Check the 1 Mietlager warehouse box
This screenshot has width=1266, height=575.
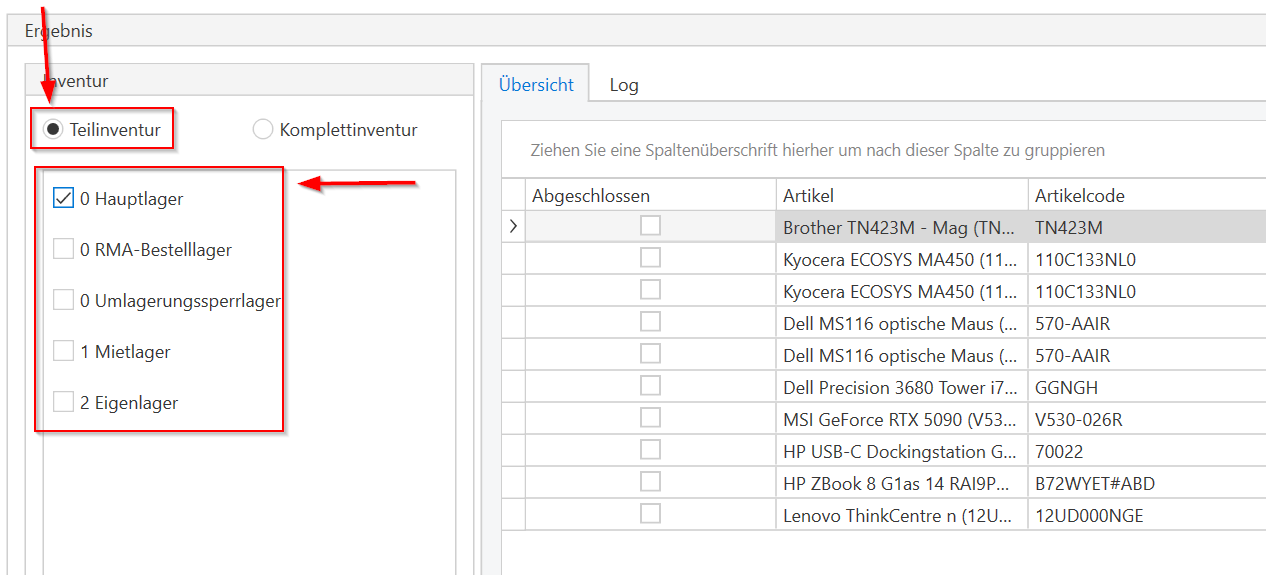(x=63, y=351)
